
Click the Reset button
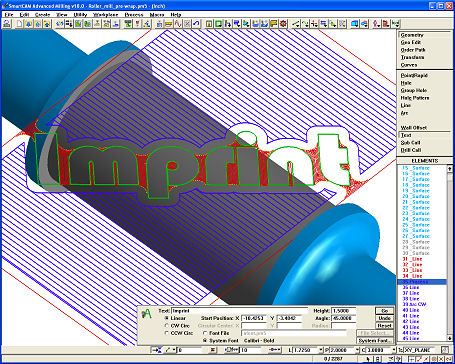(x=384, y=326)
